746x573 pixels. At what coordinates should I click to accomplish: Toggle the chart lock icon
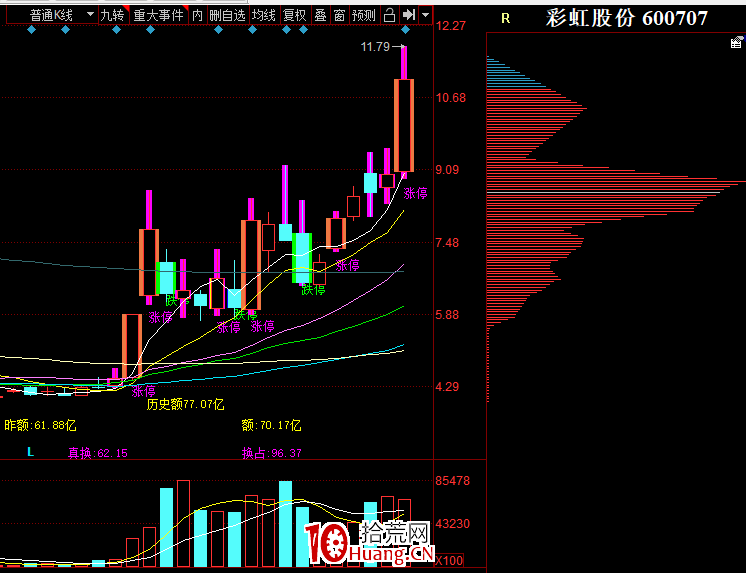pyautogui.click(x=389, y=15)
